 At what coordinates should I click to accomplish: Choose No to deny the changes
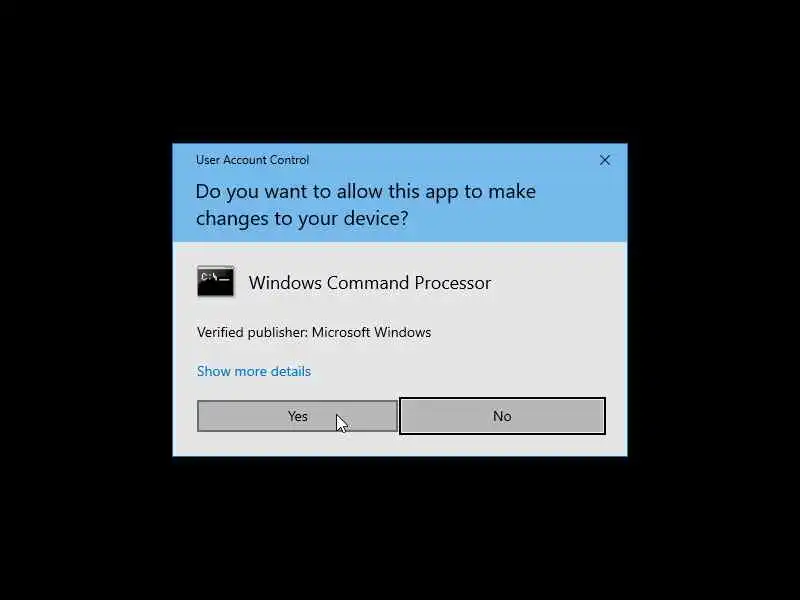point(503,416)
